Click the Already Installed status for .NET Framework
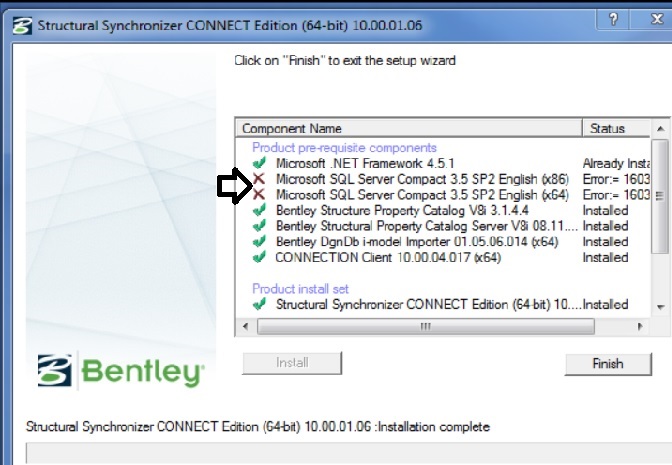Screen dimensions: 672x465 (616, 163)
